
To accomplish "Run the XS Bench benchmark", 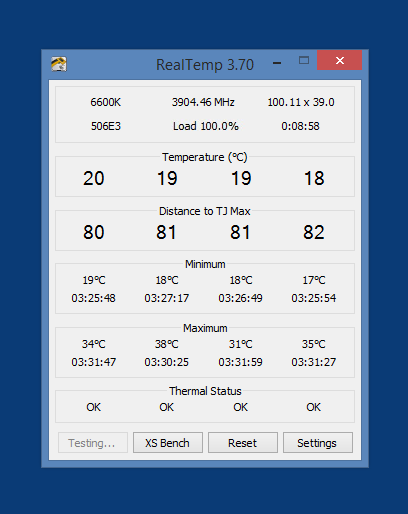I will [x=168, y=443].
